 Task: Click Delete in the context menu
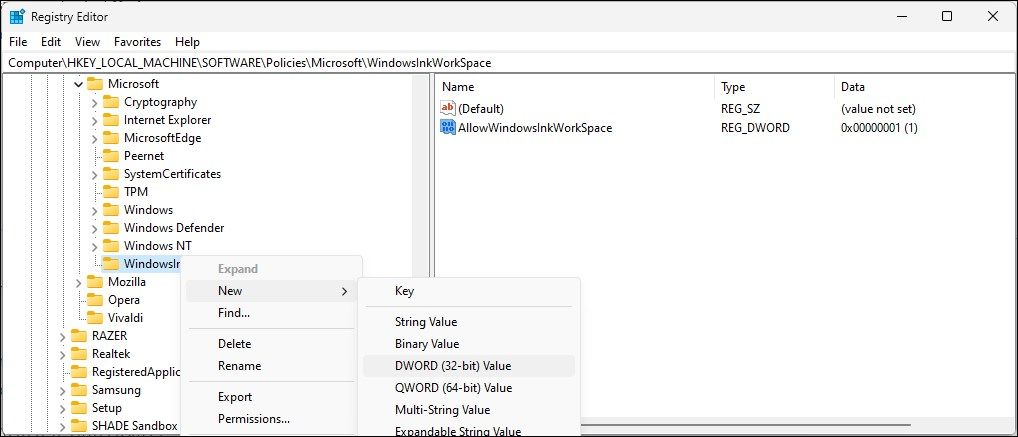click(271, 344)
